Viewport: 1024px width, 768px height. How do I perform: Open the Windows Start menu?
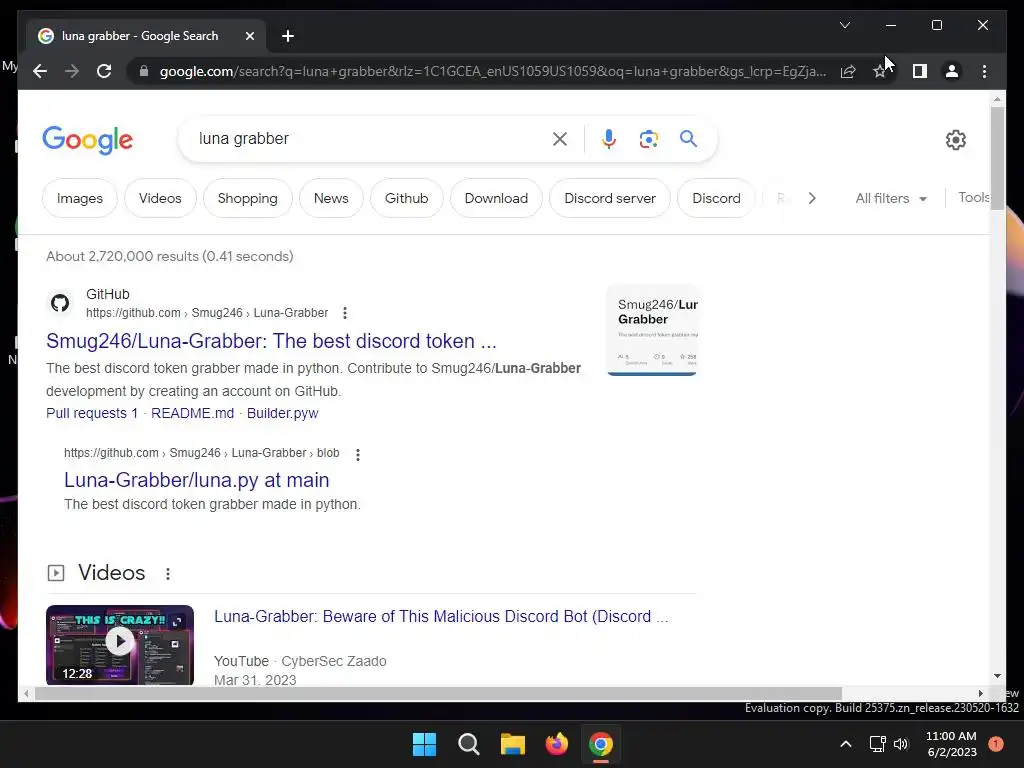(x=424, y=744)
